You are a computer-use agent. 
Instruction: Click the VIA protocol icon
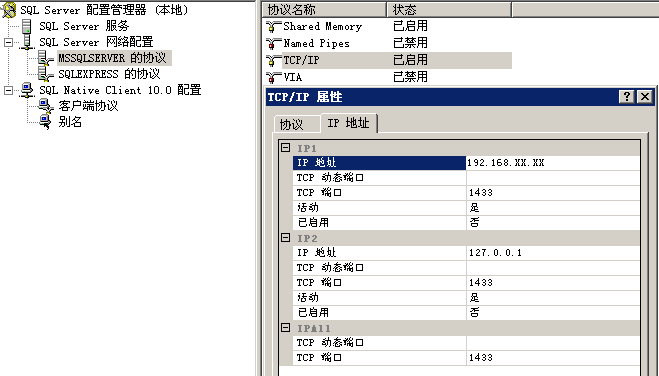[273, 77]
